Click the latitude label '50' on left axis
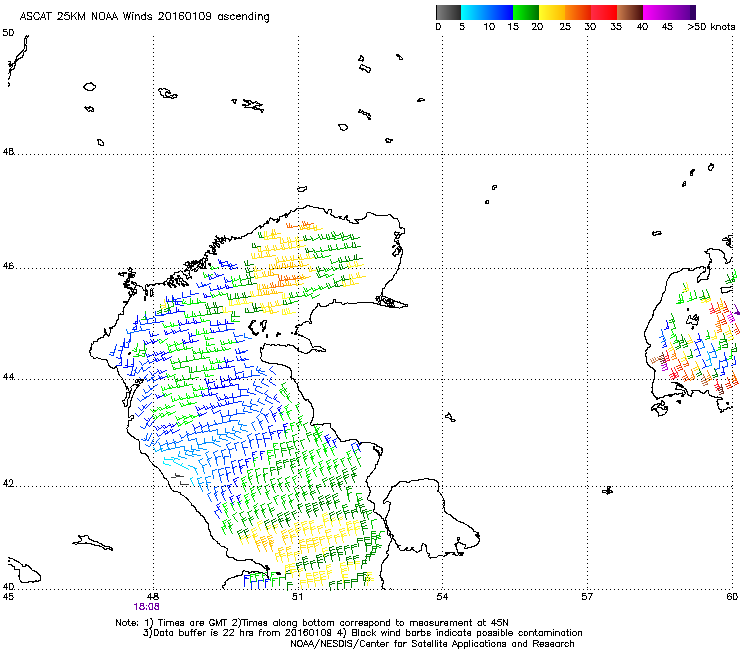 8,33
